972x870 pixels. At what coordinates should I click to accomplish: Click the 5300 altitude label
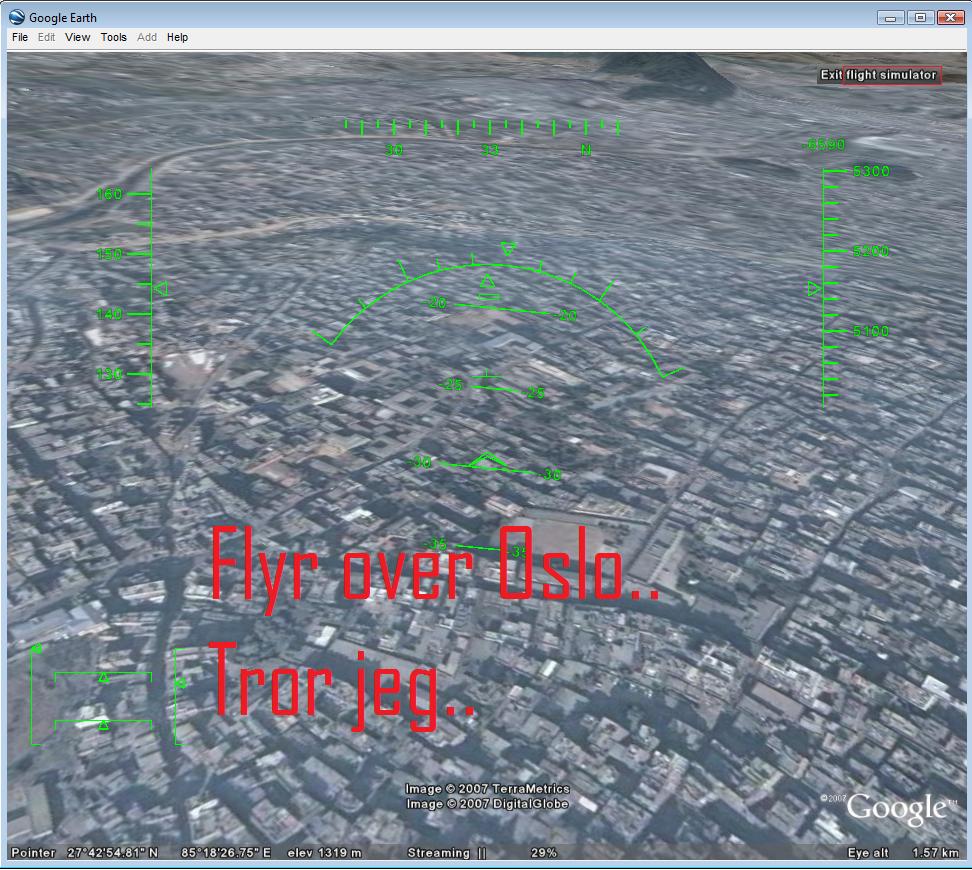tap(871, 171)
